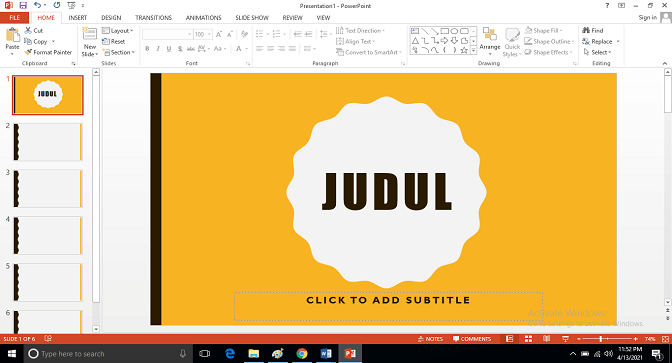Viewport: 672px width, 363px height.
Task: Toggle the NOTES pane in the status bar
Action: (430, 339)
